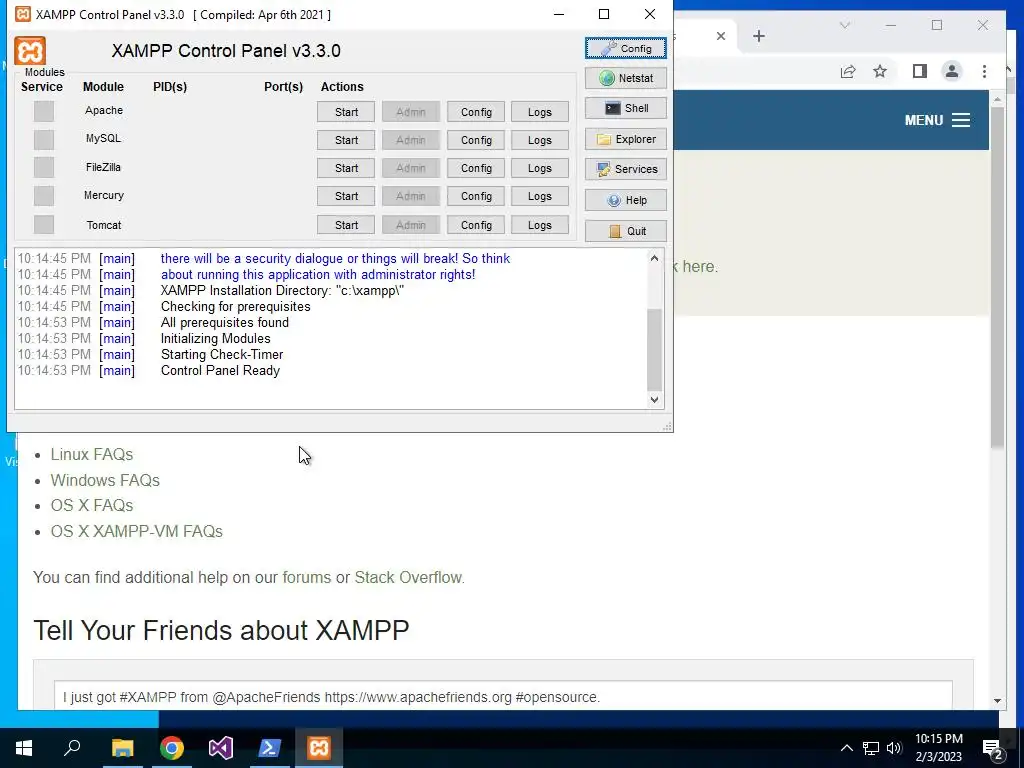1024x768 pixels.
Task: Start the Apache module
Action: 346,112
